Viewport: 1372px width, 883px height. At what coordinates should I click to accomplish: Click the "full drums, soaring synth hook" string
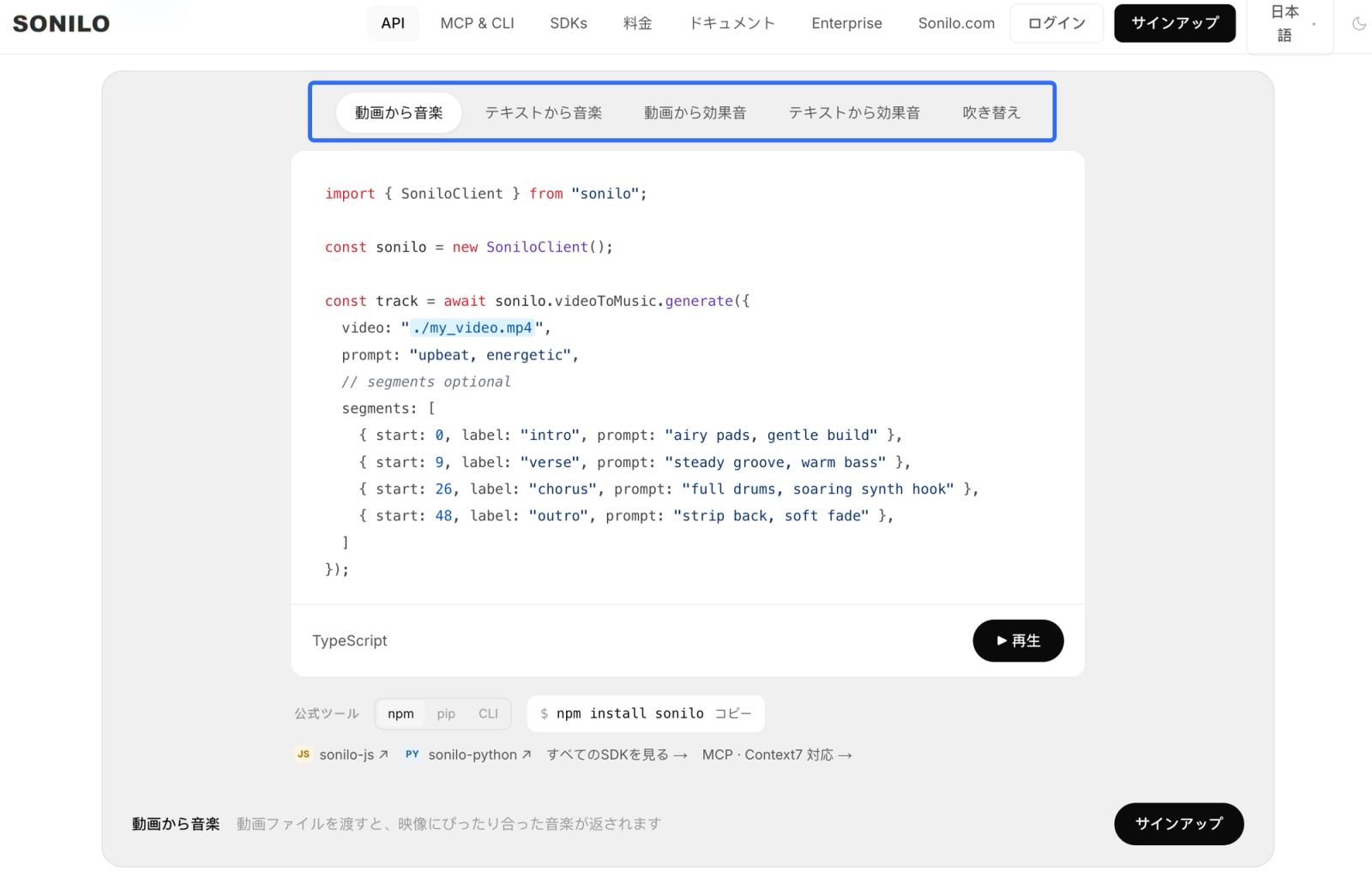tap(818, 490)
